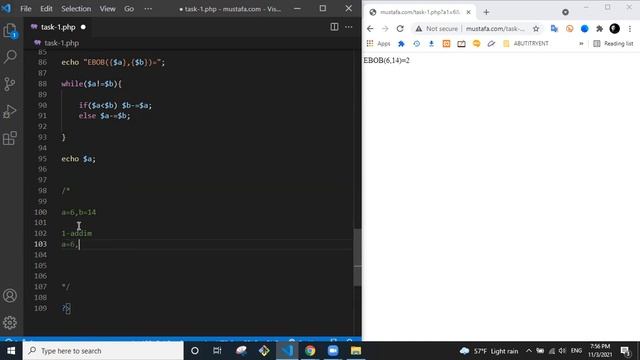Open the Go menu

point(129,9)
